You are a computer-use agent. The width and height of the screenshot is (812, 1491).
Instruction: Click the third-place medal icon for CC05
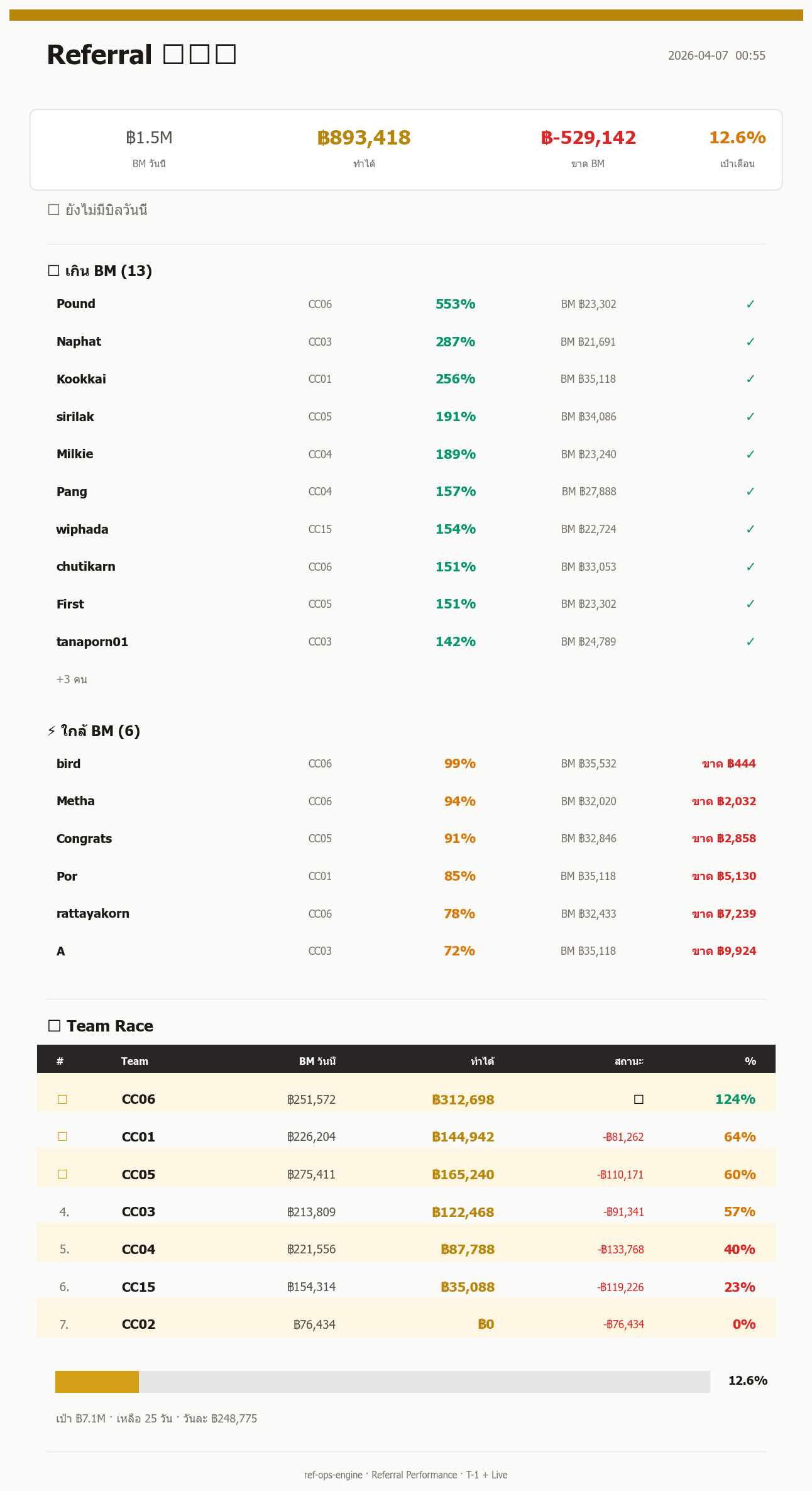[x=62, y=1174]
